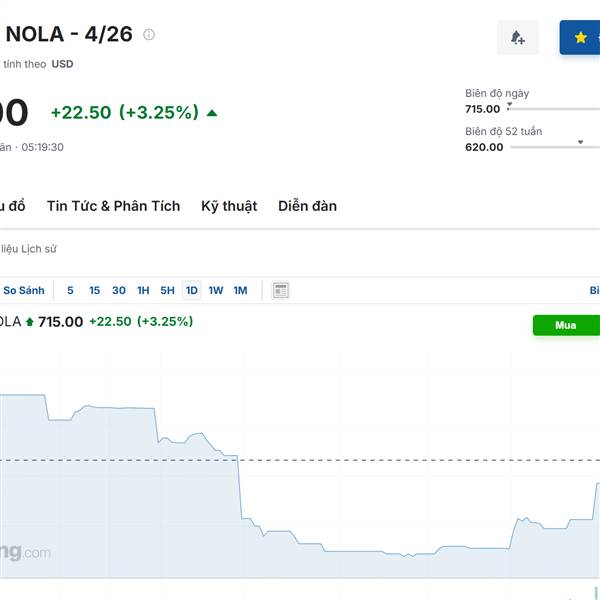Set chart interval to 1M
Viewport: 600px width, 600px height.
point(240,291)
